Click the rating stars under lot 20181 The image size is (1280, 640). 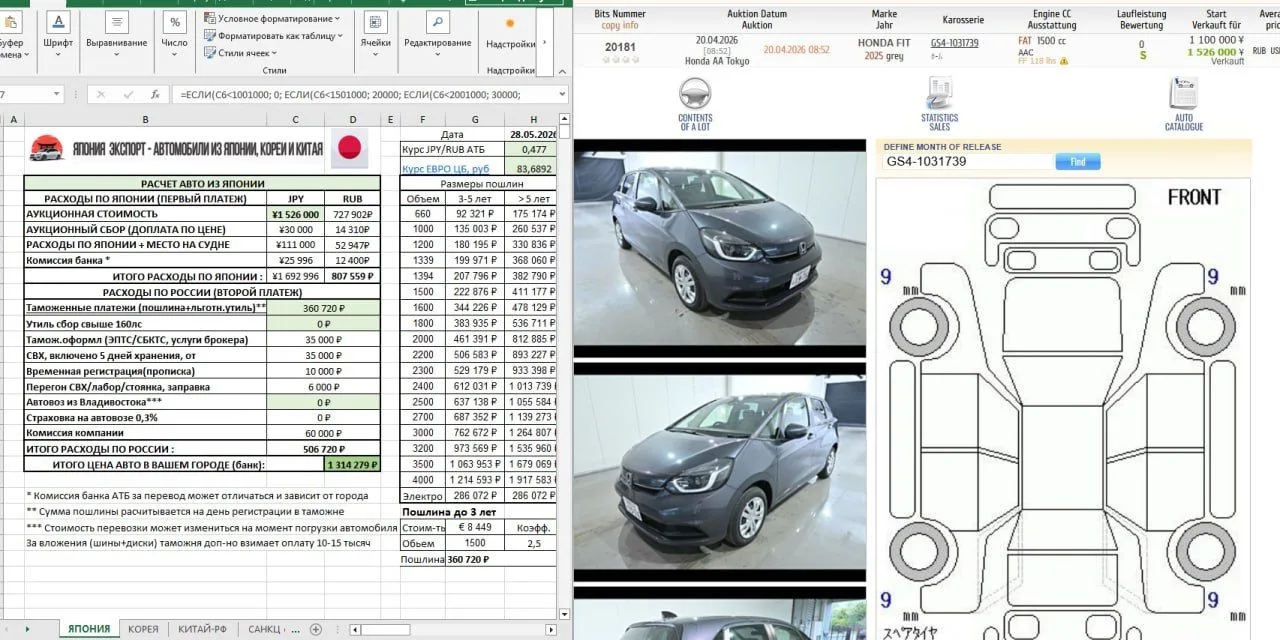pyautogui.click(x=620, y=59)
